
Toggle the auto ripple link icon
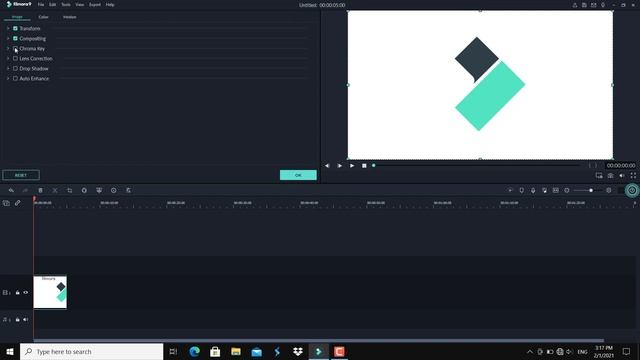point(18,203)
